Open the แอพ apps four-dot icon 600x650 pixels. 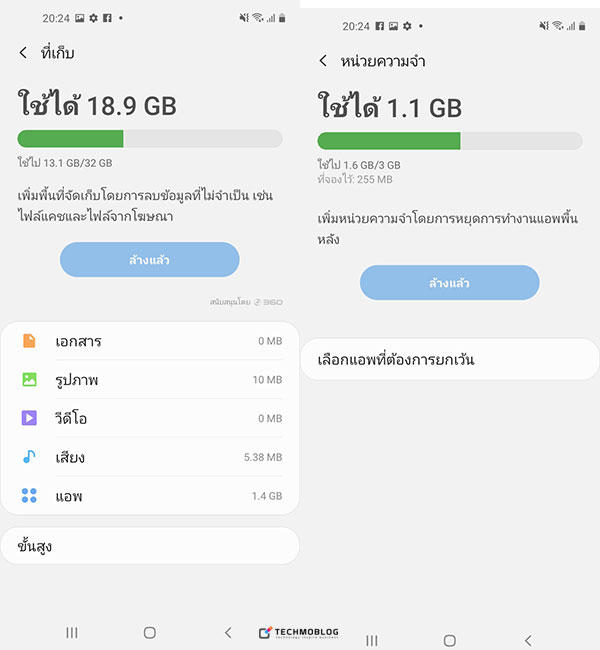29,495
